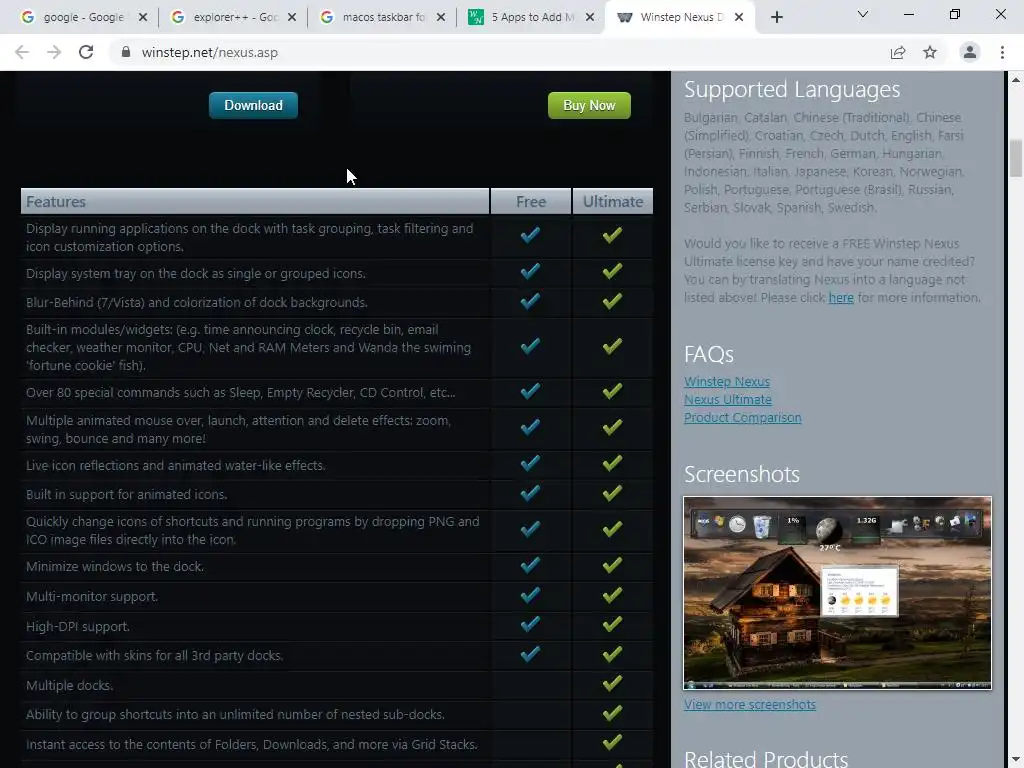The image size is (1024, 768).
Task: Click the Free checkmark for 'Display system tray' row
Action: coord(530,271)
